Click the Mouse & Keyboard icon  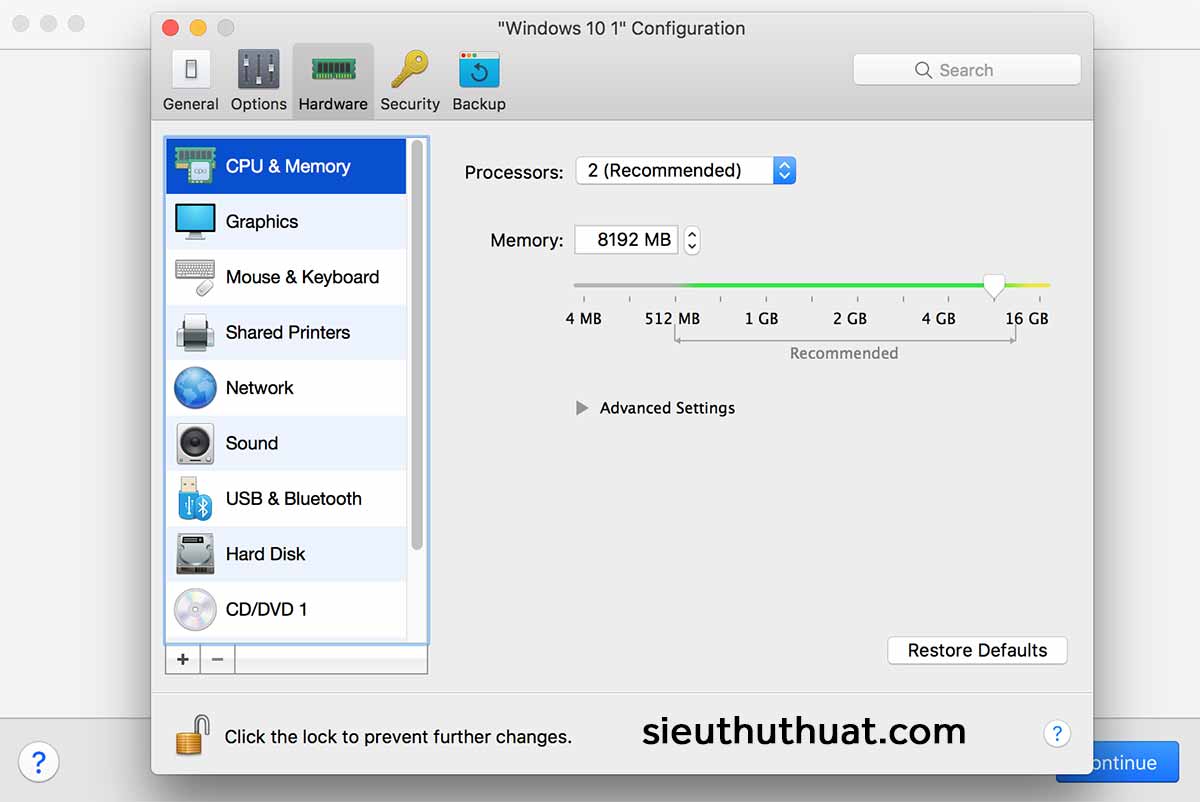point(195,277)
